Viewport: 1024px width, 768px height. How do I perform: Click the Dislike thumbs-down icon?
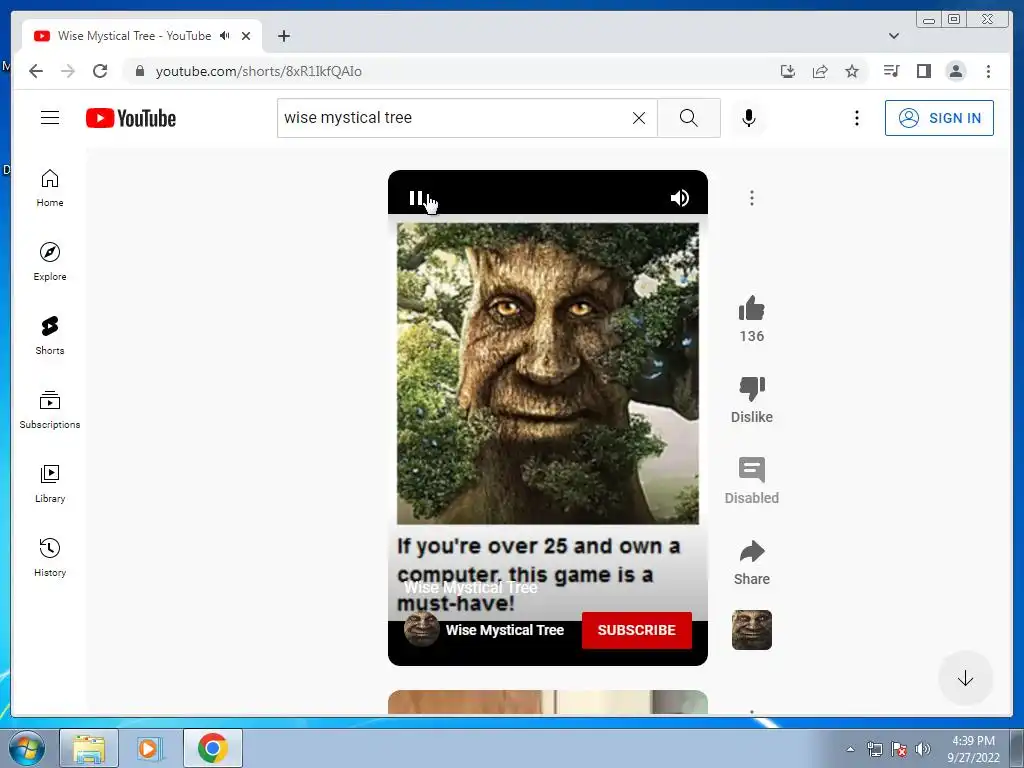752,389
